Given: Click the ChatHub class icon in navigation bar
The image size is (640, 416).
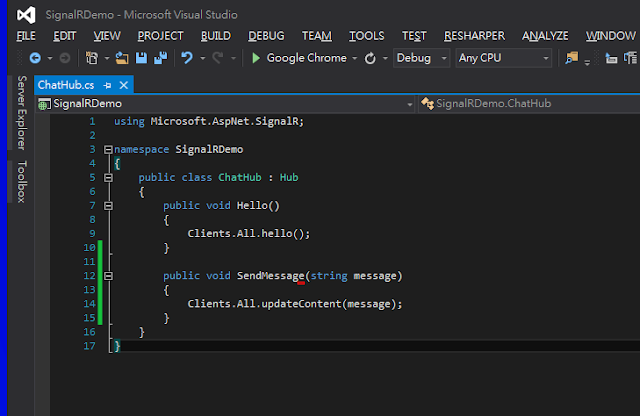Looking at the screenshot, I should (427, 103).
